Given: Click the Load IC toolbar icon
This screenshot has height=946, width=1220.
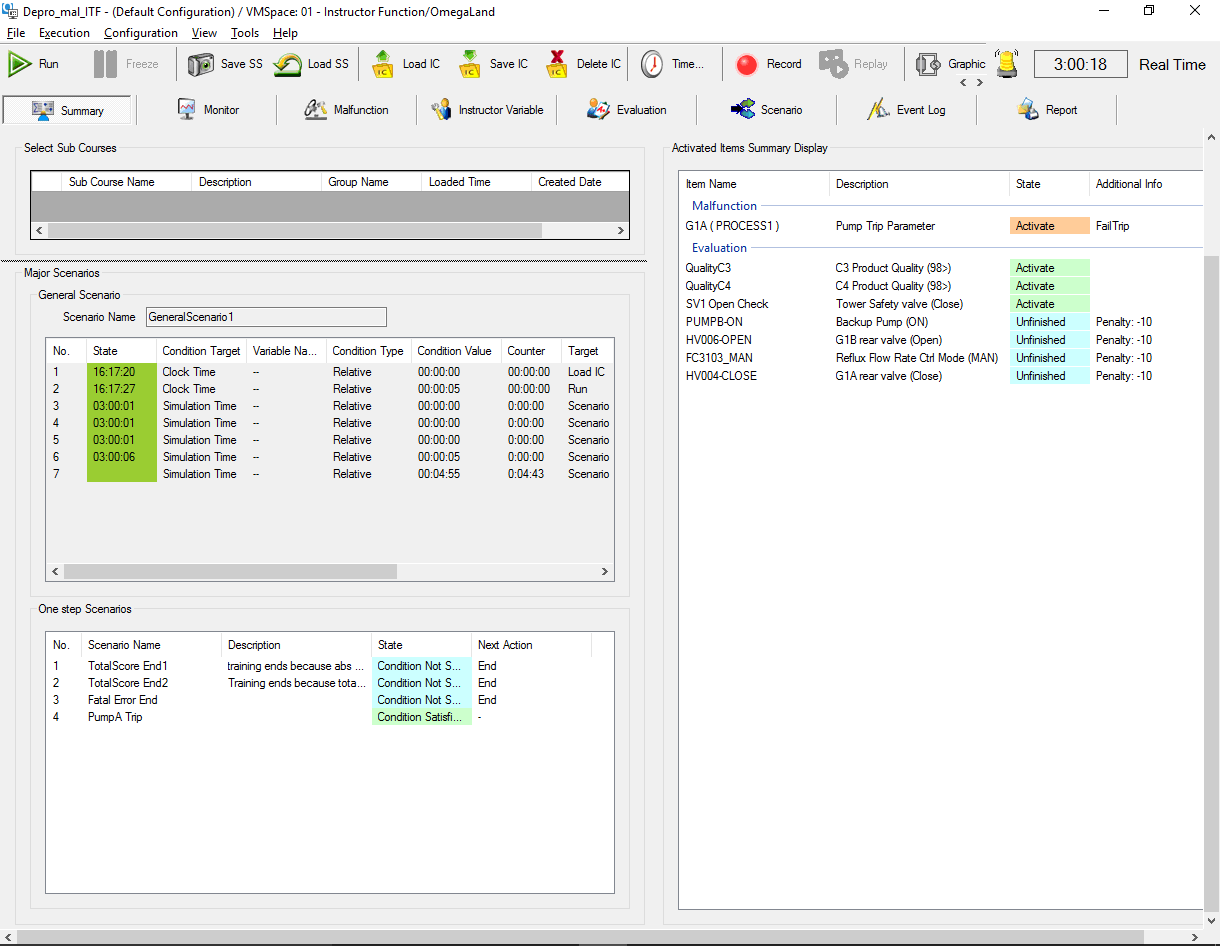Looking at the screenshot, I should [x=383, y=64].
